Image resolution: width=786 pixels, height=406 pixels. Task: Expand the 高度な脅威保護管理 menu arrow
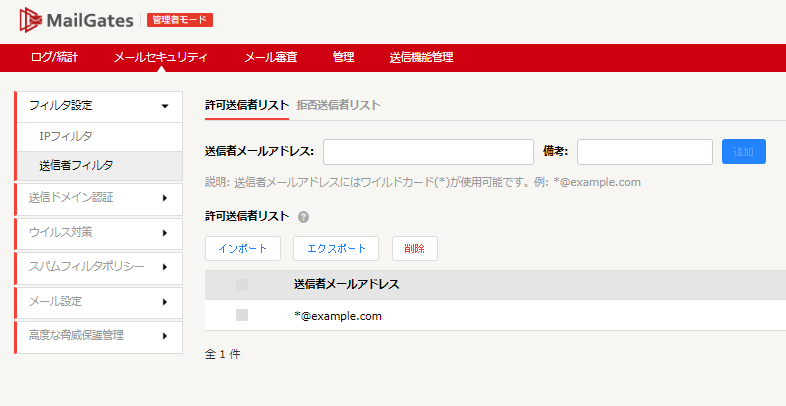click(165, 336)
